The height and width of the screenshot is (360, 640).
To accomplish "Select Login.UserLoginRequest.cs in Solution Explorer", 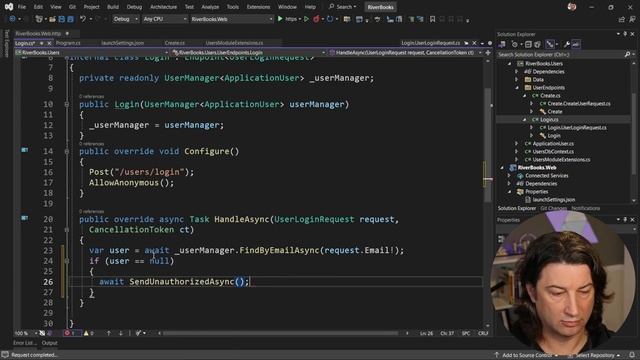I will 577,128.
